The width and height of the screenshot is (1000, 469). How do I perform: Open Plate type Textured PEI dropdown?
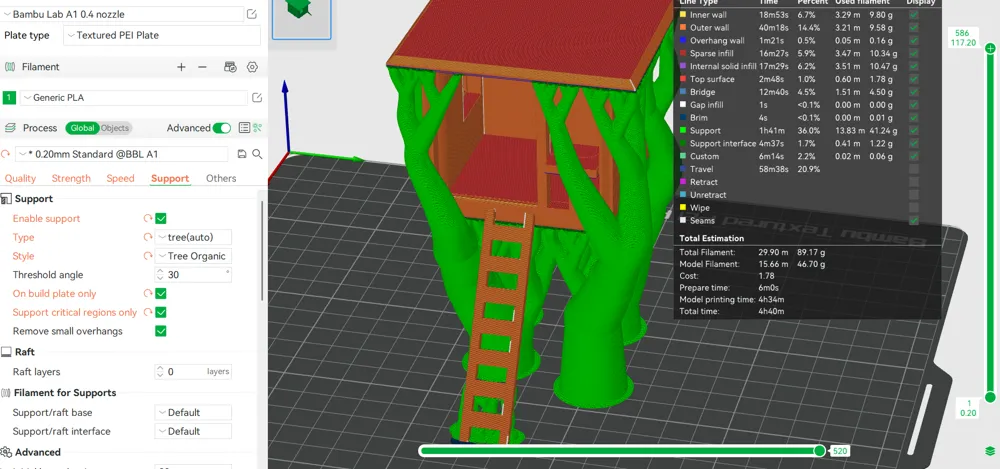162,36
